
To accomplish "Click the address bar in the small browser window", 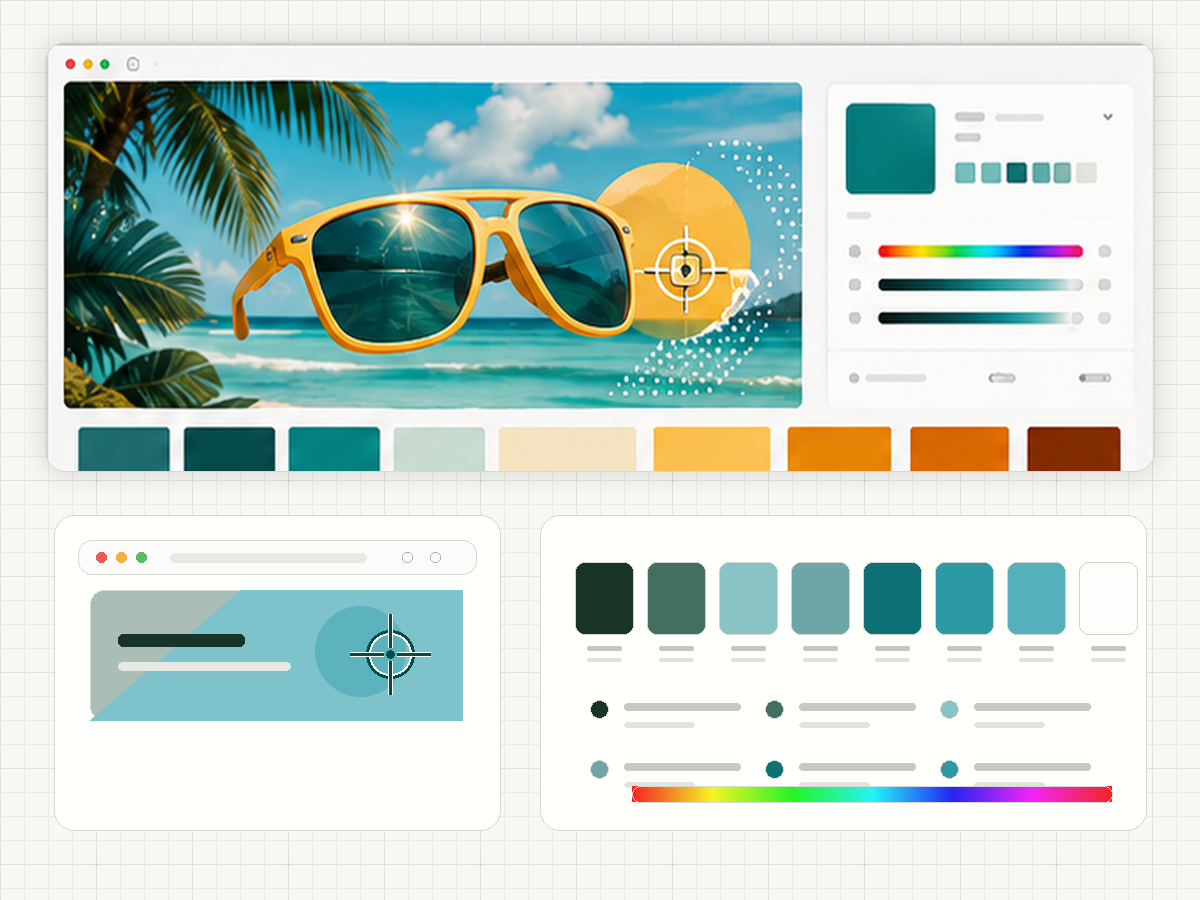I will pyautogui.click(x=268, y=558).
